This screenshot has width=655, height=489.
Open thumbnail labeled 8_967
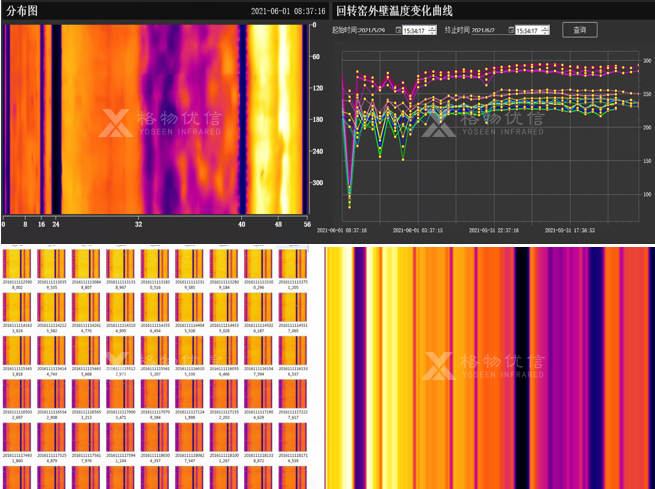tap(120, 264)
